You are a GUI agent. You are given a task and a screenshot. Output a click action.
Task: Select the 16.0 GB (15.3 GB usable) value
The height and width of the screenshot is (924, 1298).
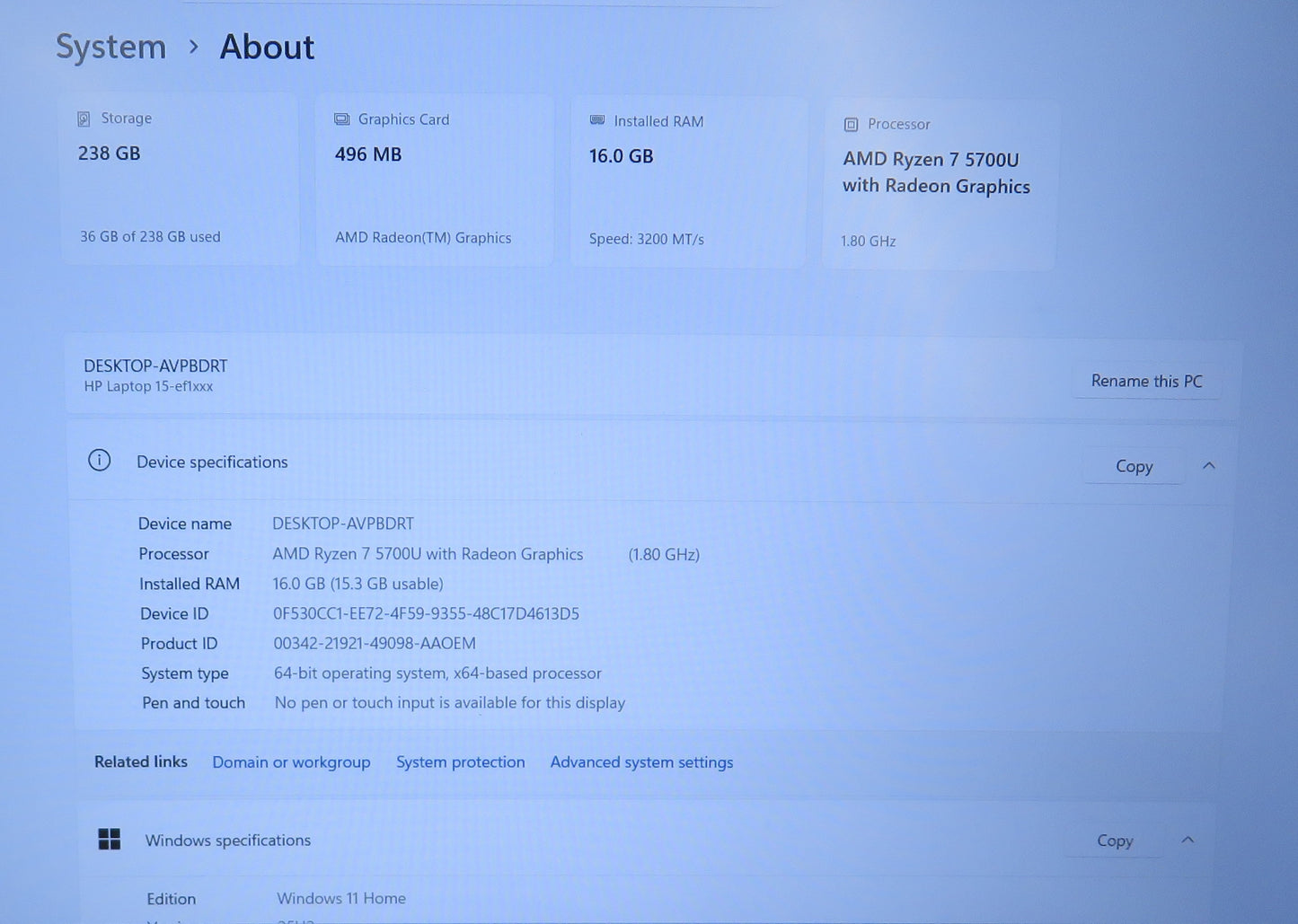tap(358, 584)
